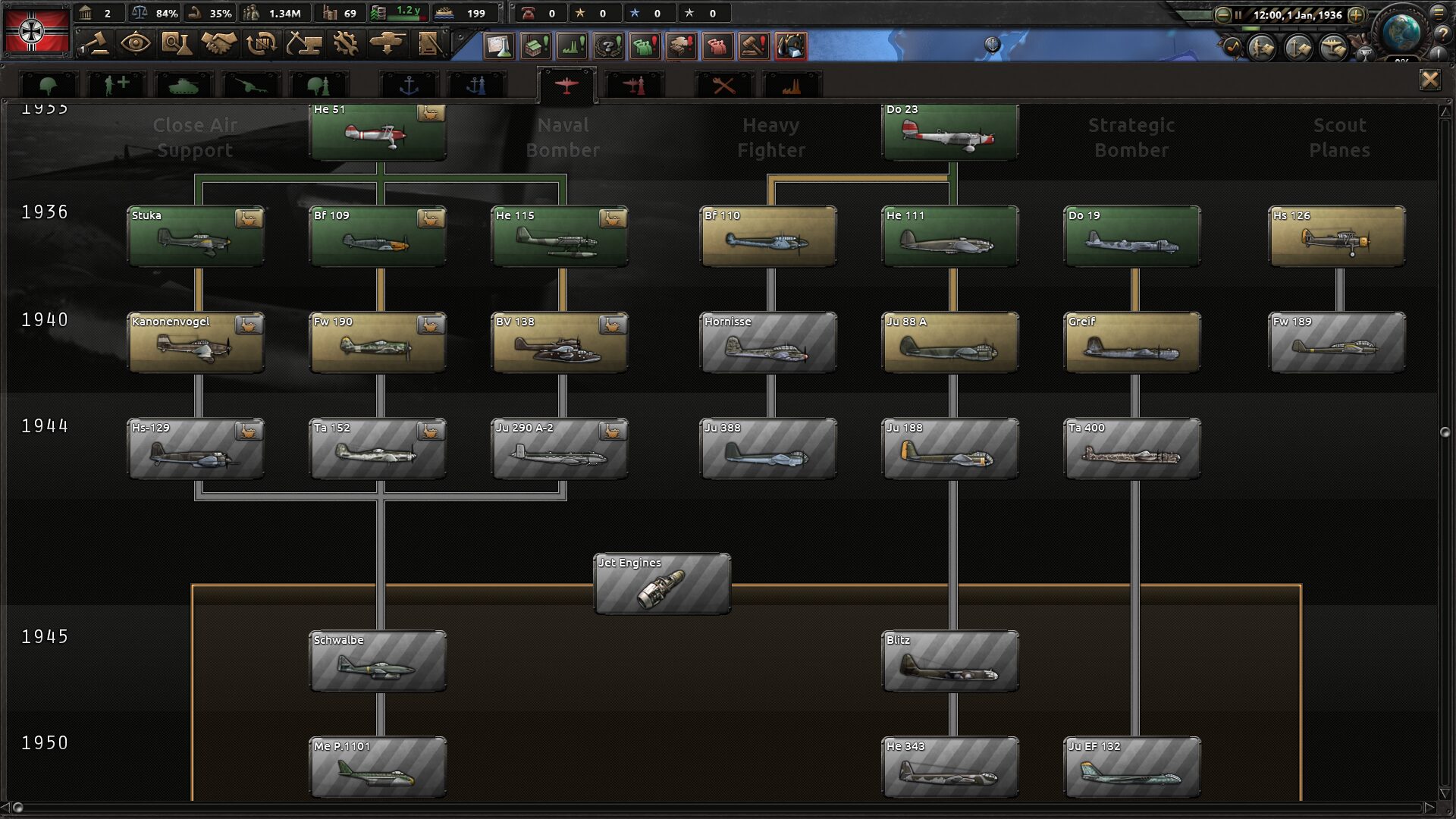Research the Greif strategic bomber

point(1132,342)
